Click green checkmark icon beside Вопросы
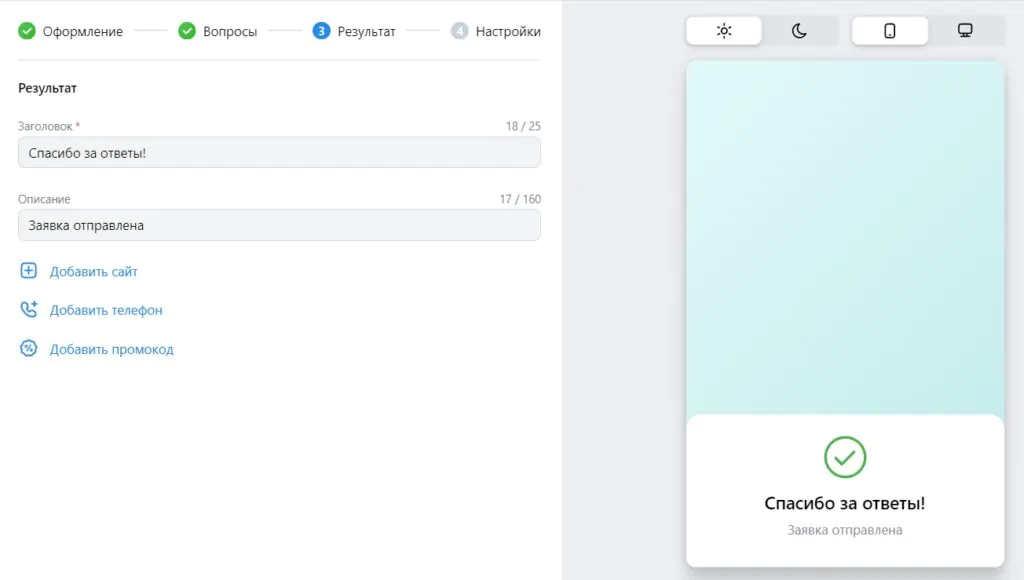This screenshot has width=1024, height=580. click(187, 31)
